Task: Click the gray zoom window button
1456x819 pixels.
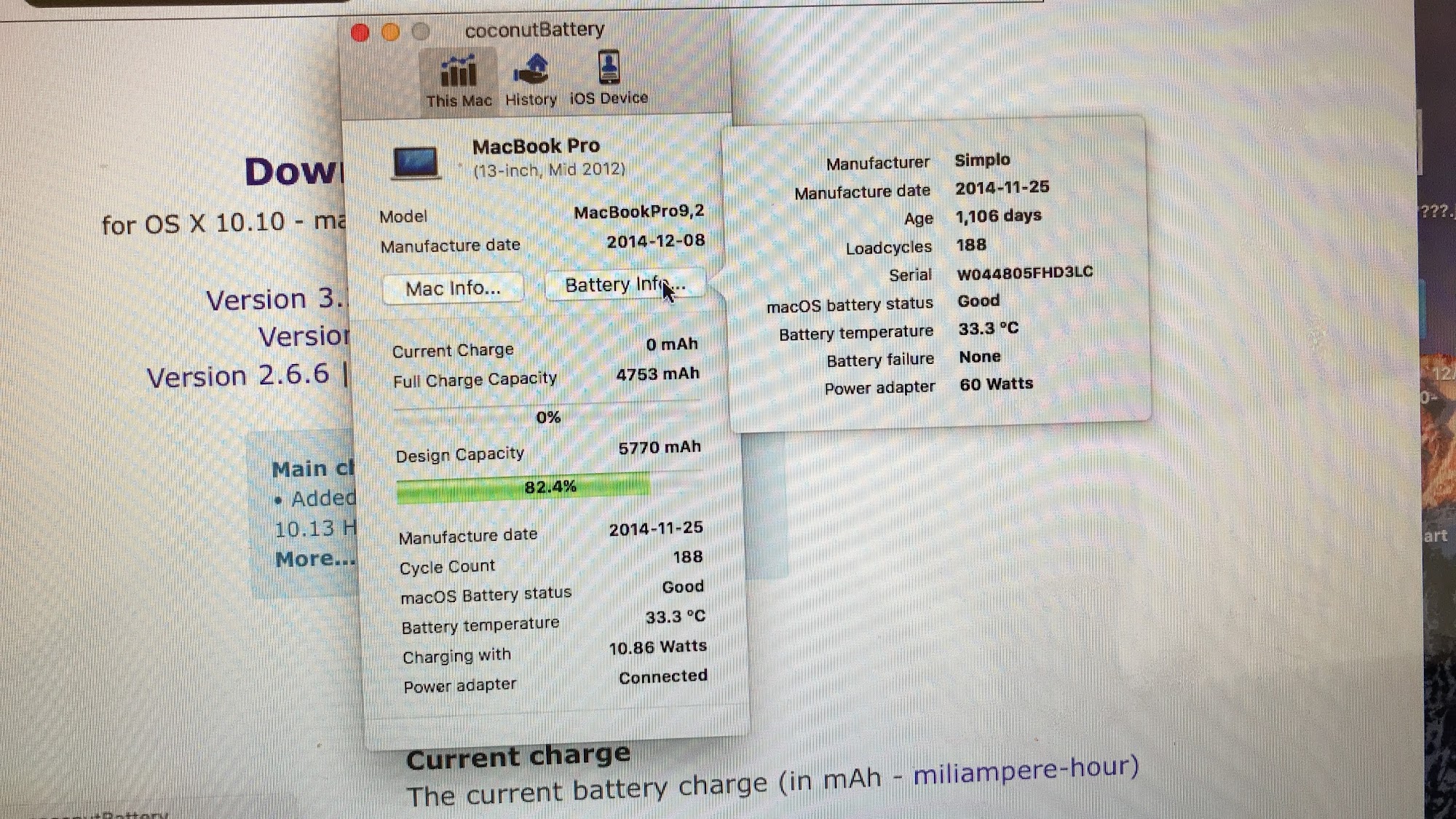Action: click(421, 31)
